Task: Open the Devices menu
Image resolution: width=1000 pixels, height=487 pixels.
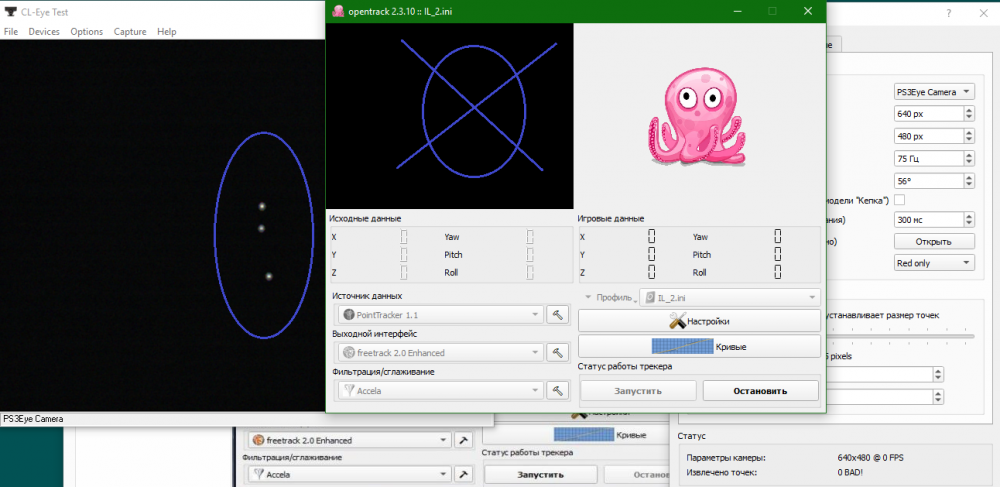Action: (x=44, y=32)
